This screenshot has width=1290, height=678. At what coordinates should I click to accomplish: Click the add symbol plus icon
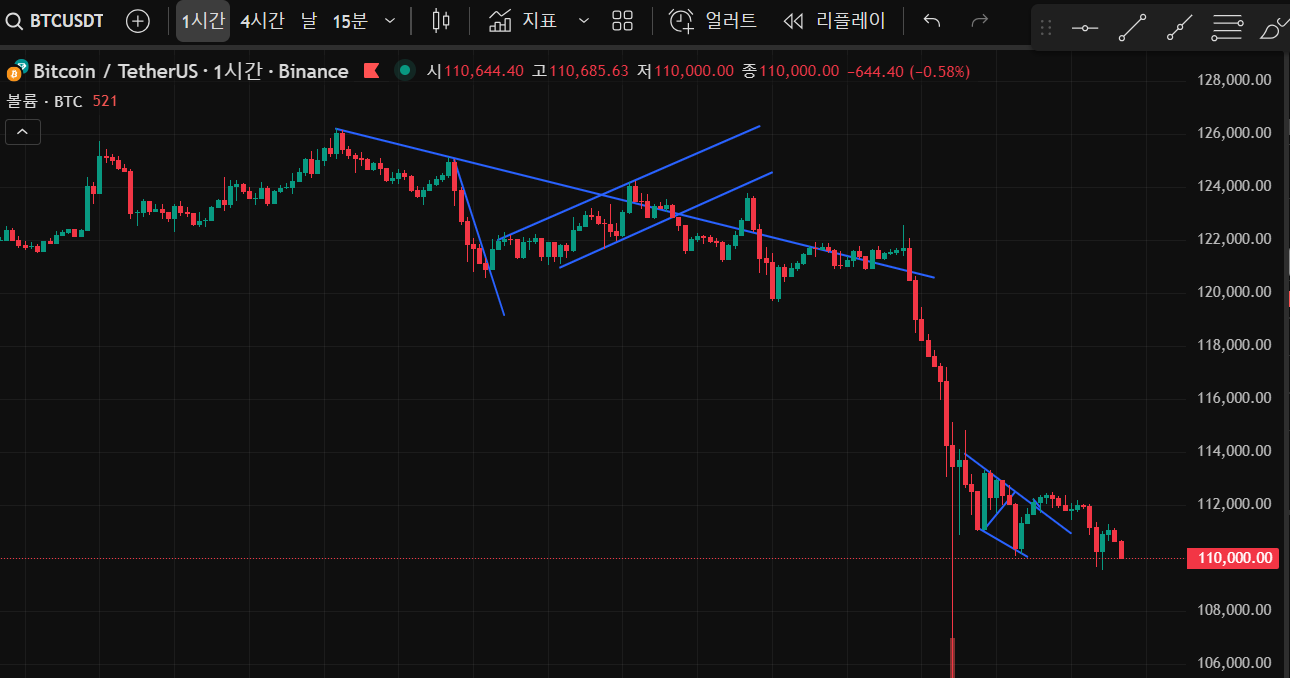pyautogui.click(x=137, y=21)
